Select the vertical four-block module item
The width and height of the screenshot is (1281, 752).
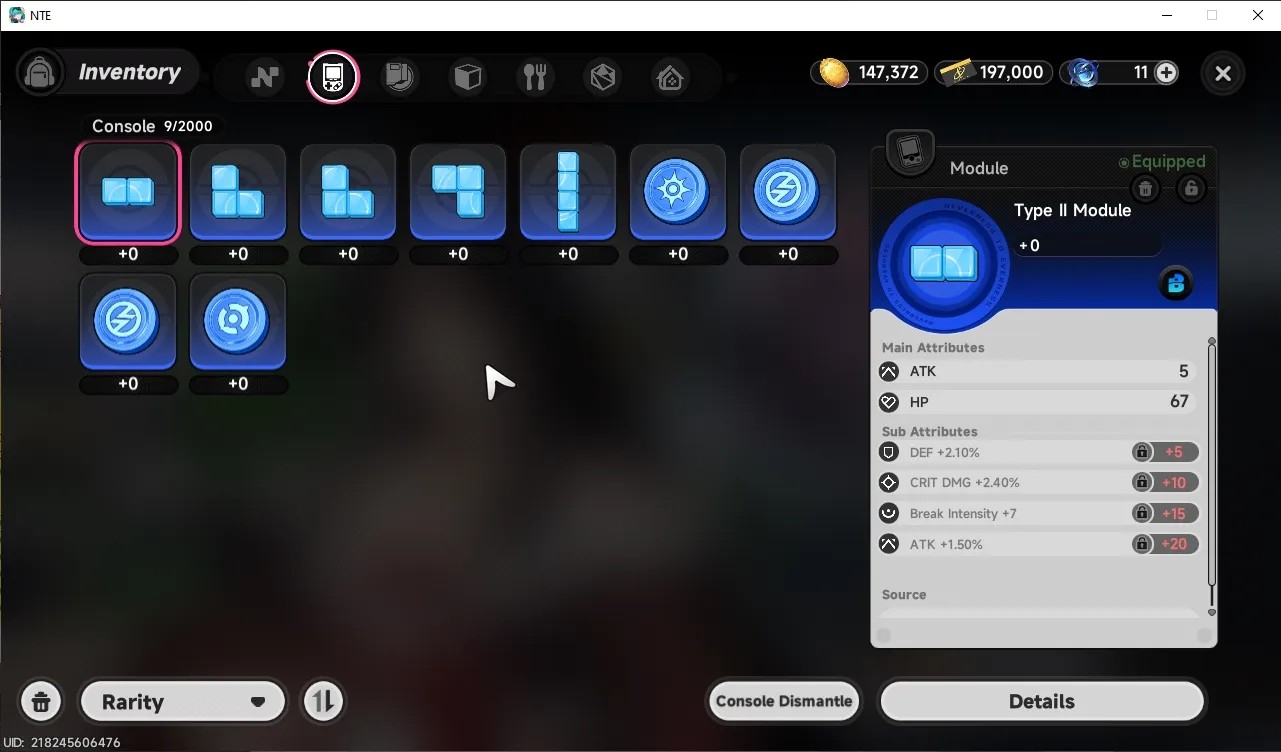(x=568, y=192)
